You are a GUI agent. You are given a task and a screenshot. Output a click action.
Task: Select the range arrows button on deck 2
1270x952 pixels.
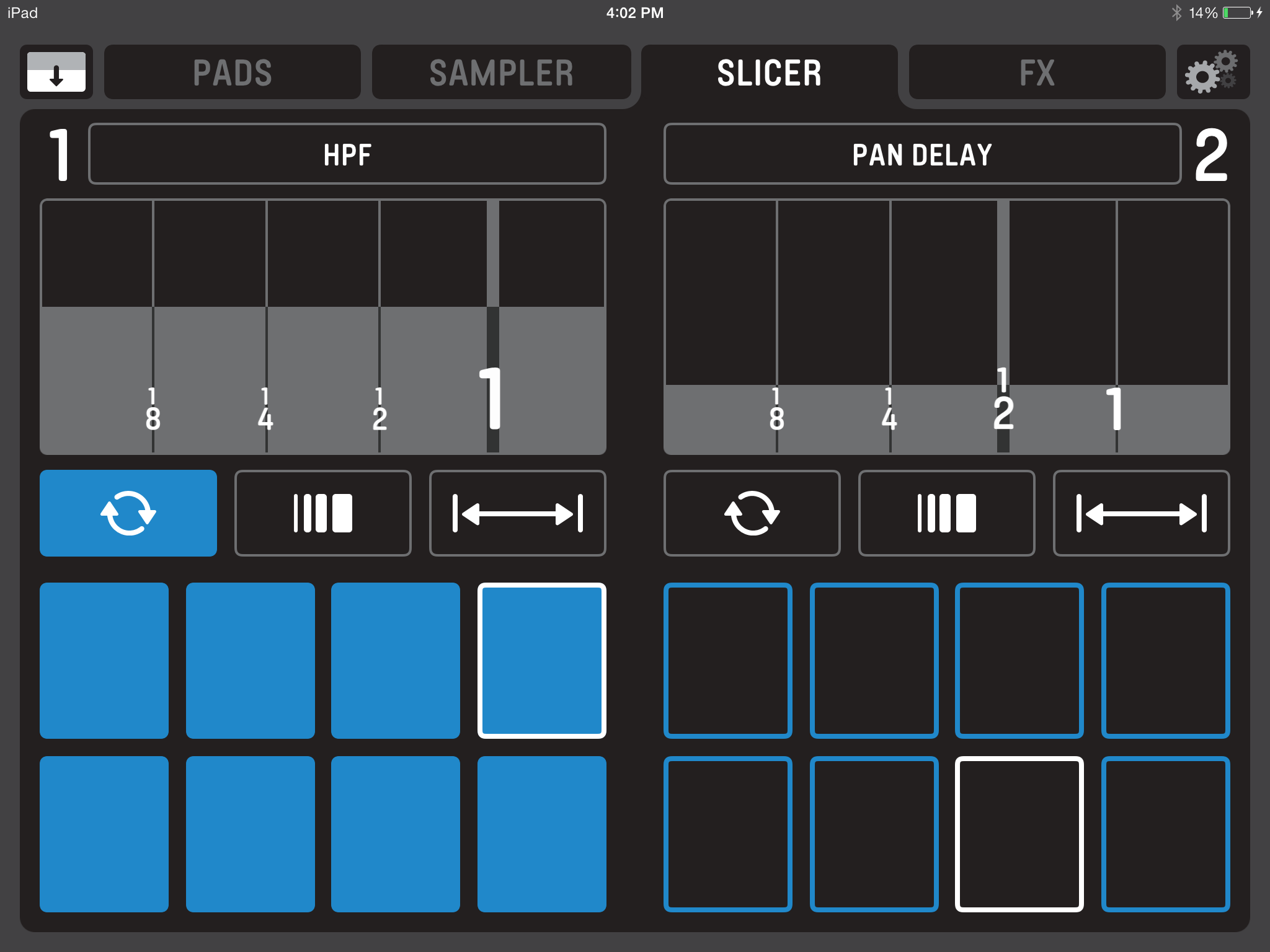(1142, 513)
